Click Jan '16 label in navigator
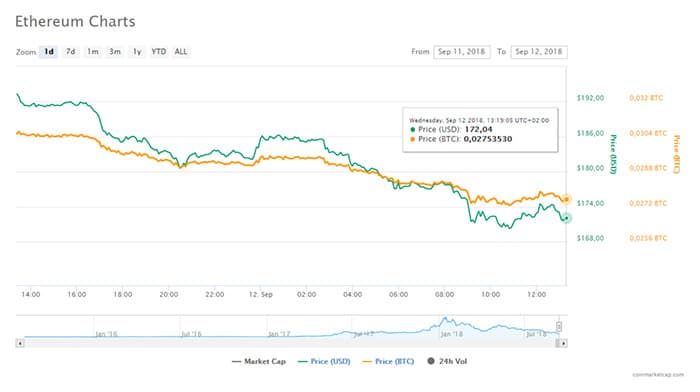 [106, 334]
